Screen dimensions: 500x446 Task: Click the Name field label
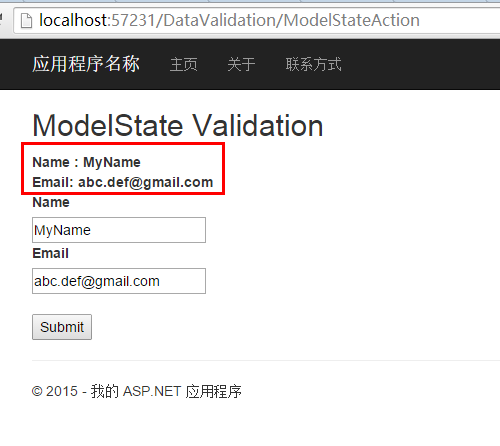[x=51, y=202]
